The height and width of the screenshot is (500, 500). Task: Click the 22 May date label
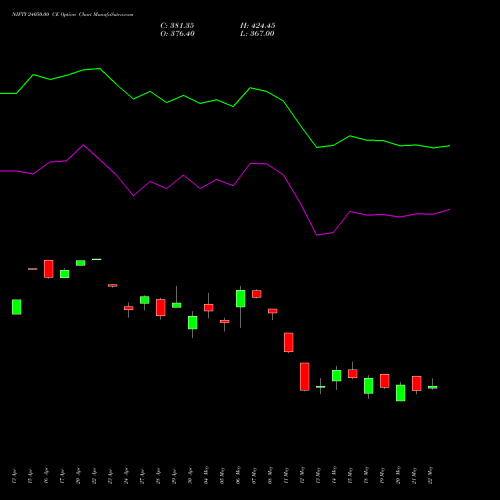click(430, 475)
